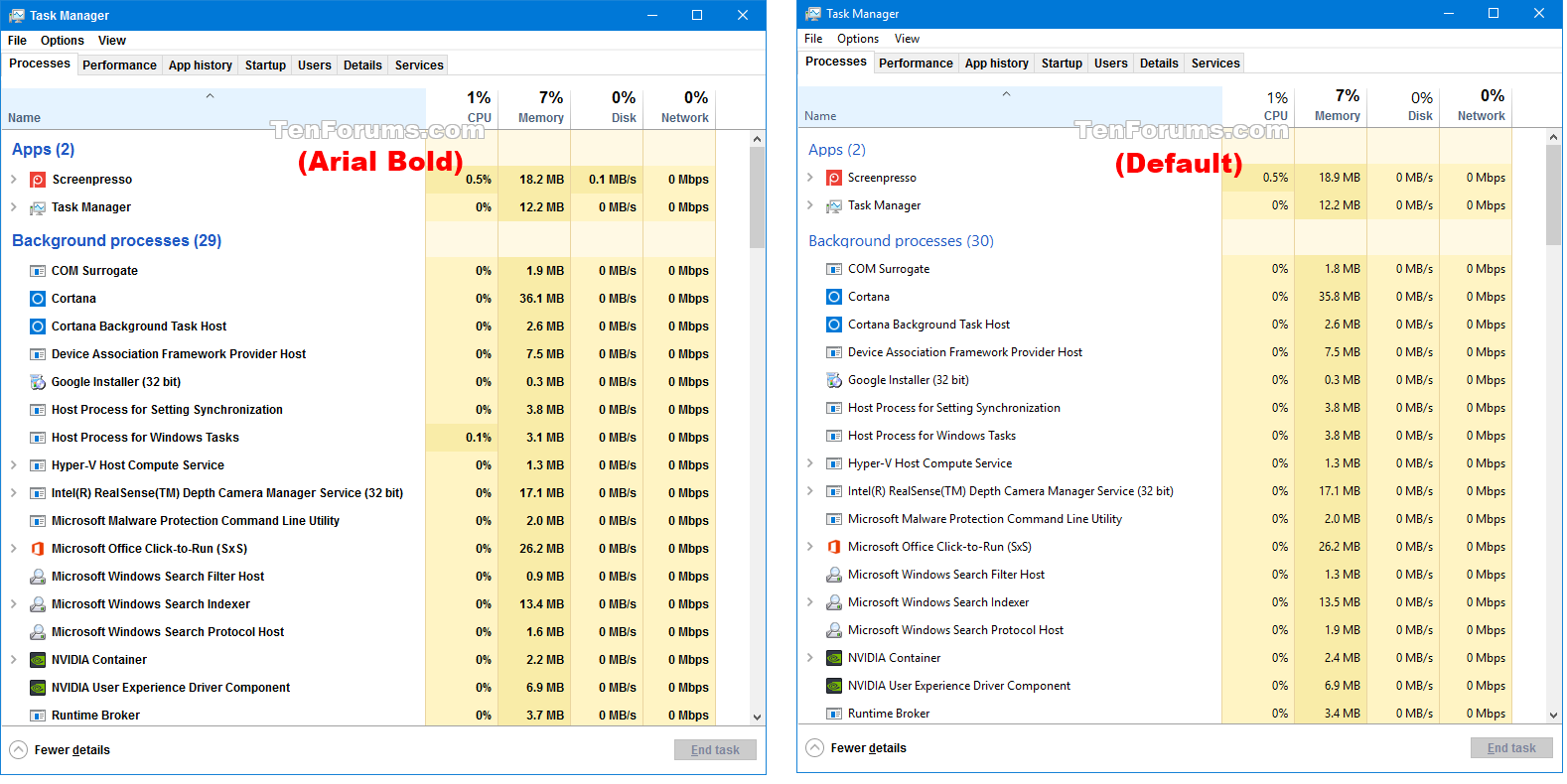The width and height of the screenshot is (1567, 784).
Task: Open Startup tab in right window
Action: pyautogui.click(x=1062, y=64)
